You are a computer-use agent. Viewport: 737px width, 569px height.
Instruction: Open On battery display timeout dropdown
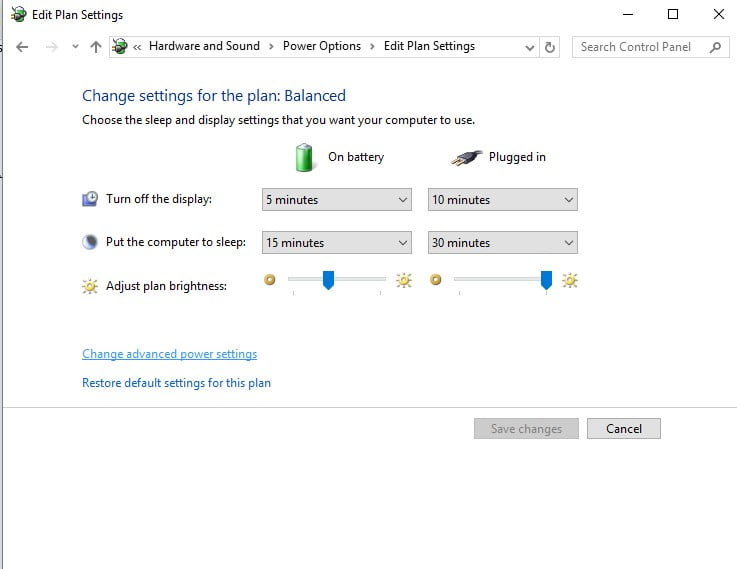point(336,200)
